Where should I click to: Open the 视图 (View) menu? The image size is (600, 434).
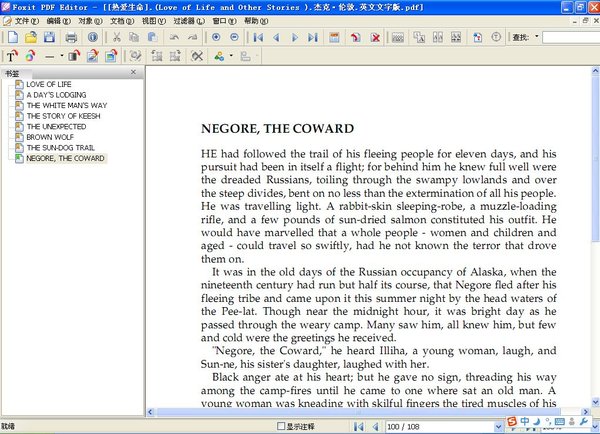(x=153, y=21)
